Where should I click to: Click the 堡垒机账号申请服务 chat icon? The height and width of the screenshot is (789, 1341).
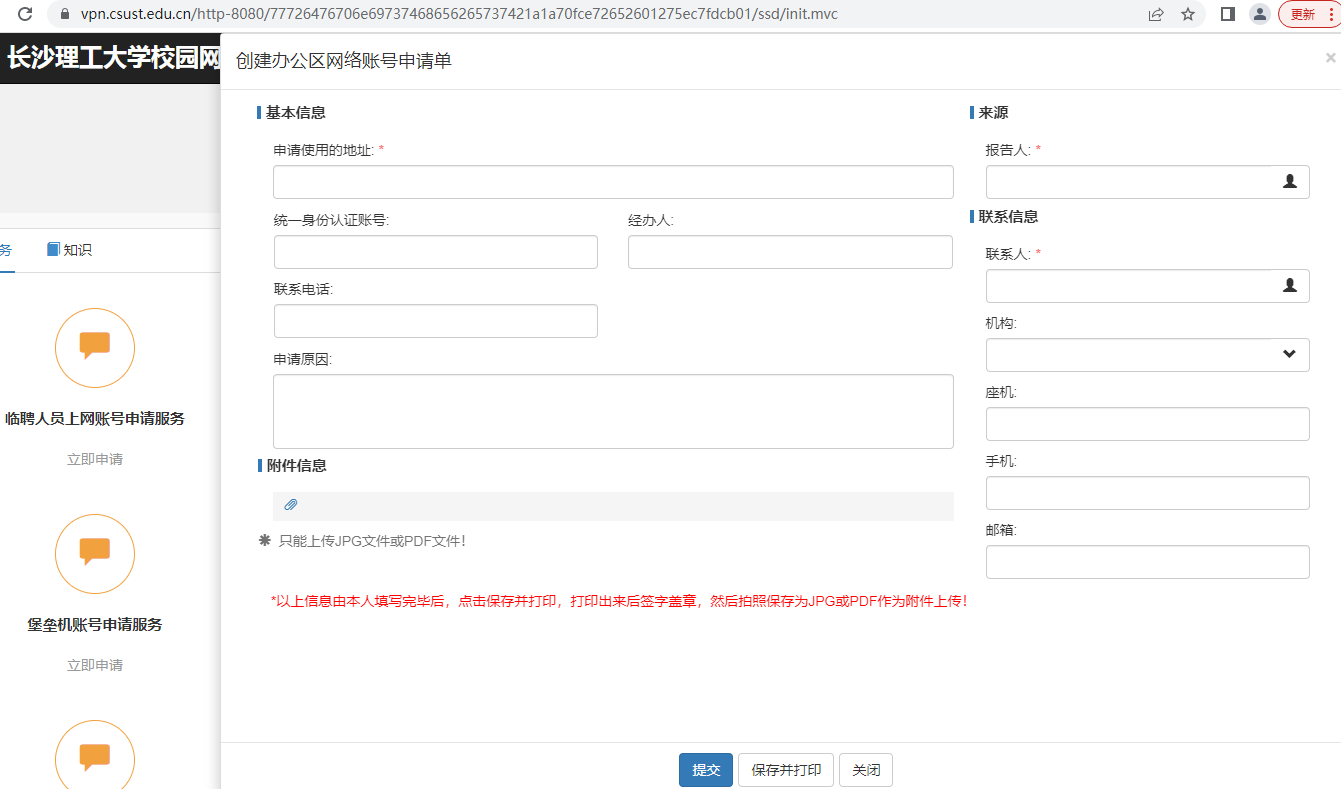click(x=94, y=553)
